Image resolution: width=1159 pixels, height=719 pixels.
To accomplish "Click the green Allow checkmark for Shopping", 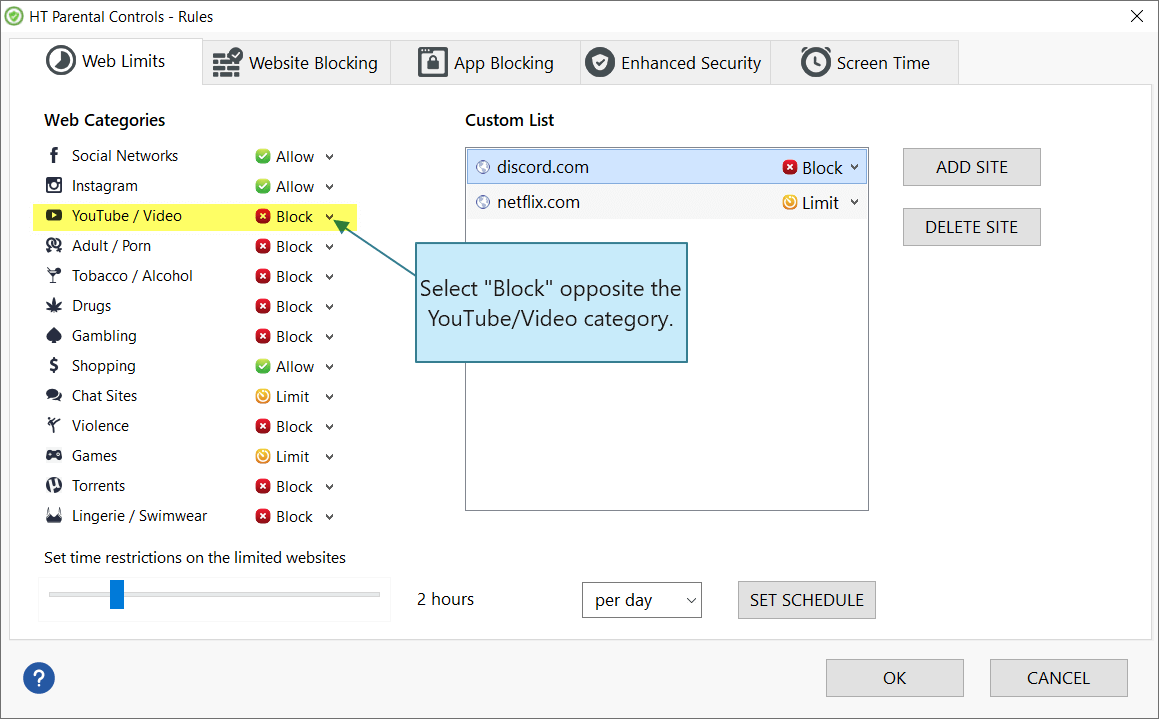I will point(262,366).
